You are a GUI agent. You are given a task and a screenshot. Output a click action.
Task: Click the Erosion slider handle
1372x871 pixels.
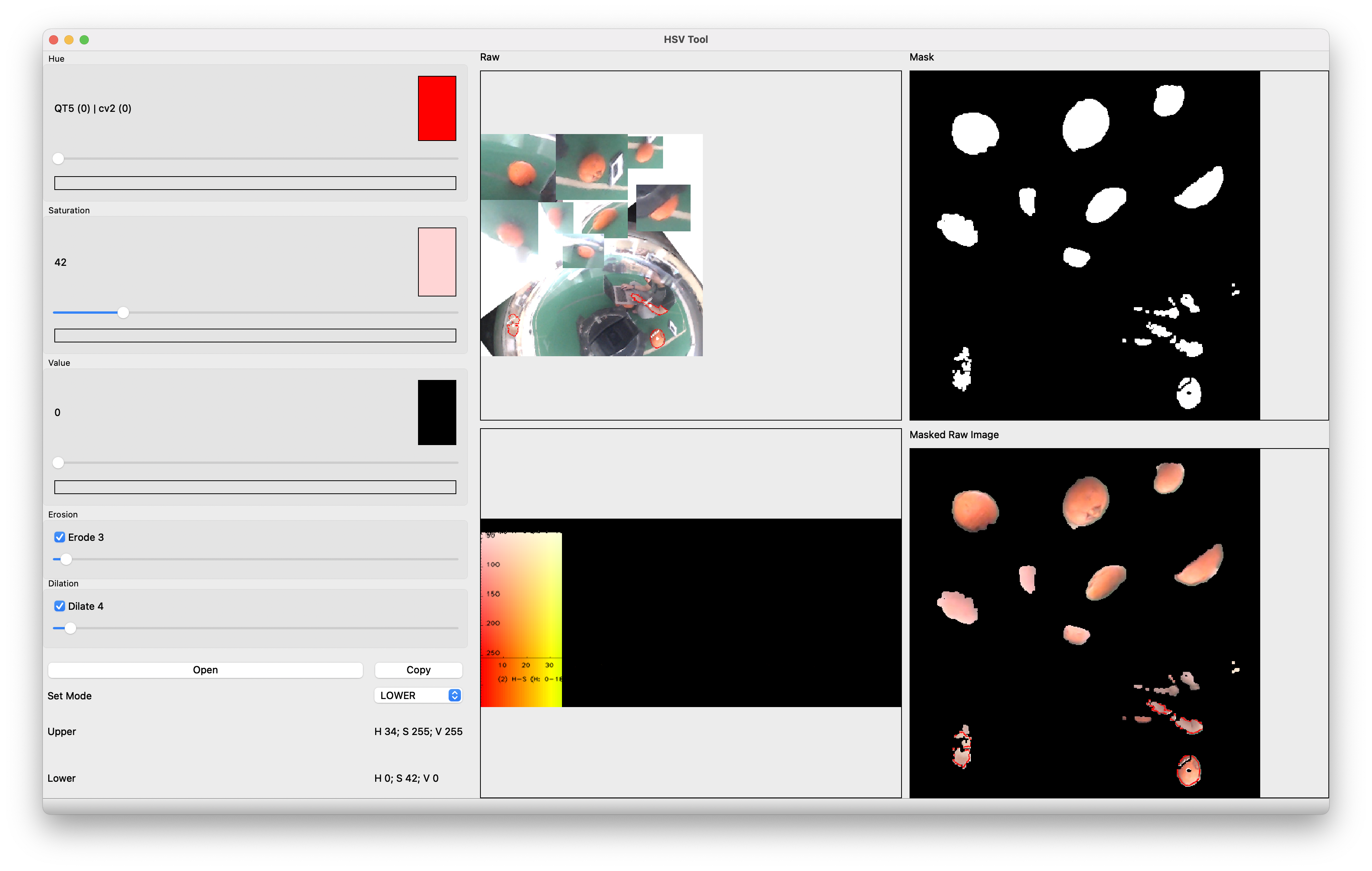pos(66,559)
